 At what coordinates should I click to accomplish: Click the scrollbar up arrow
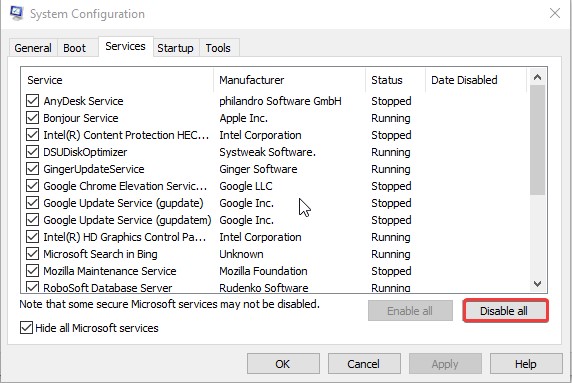pyautogui.click(x=537, y=77)
